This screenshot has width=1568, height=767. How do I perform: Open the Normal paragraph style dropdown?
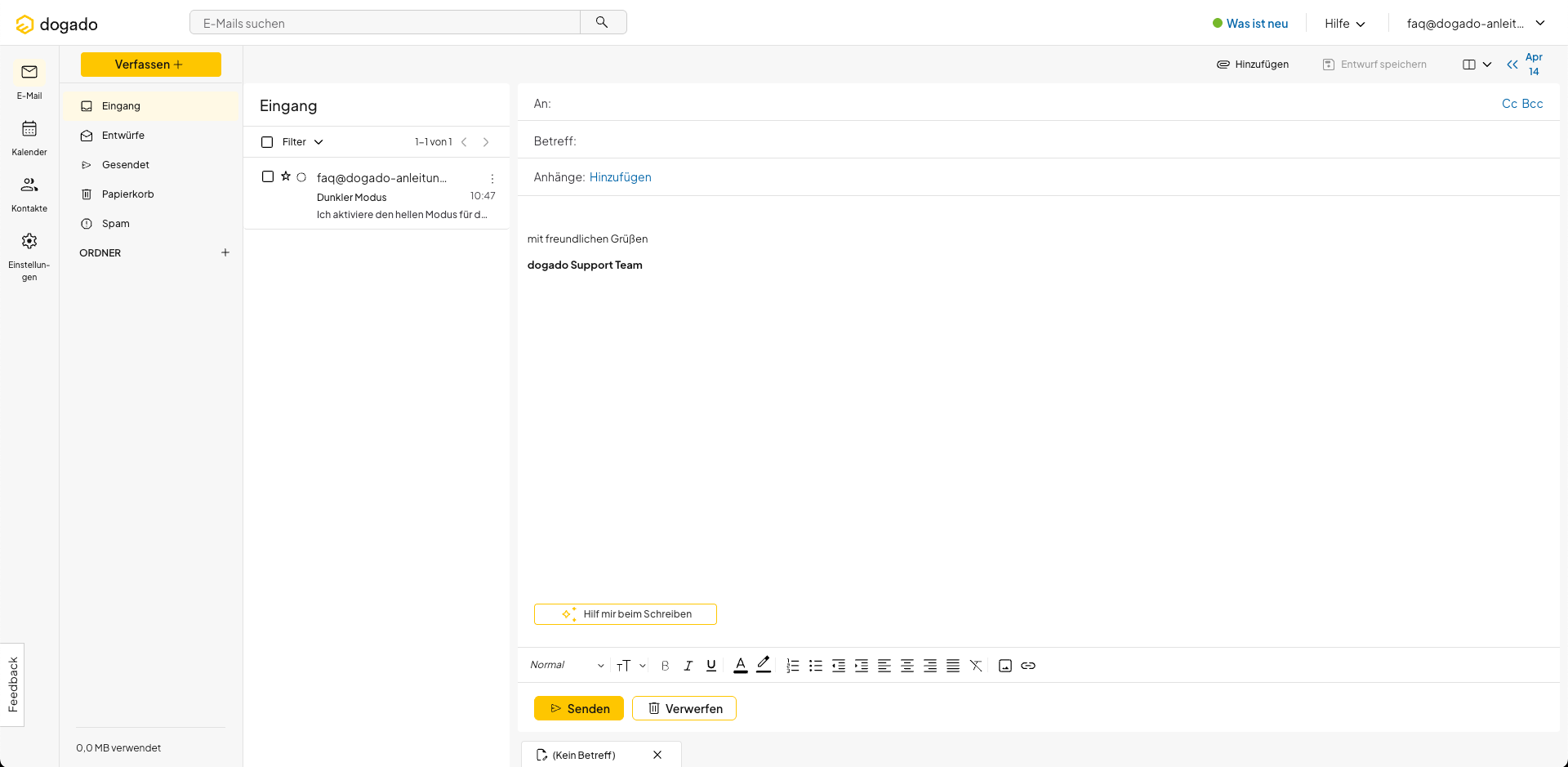[x=567, y=665]
